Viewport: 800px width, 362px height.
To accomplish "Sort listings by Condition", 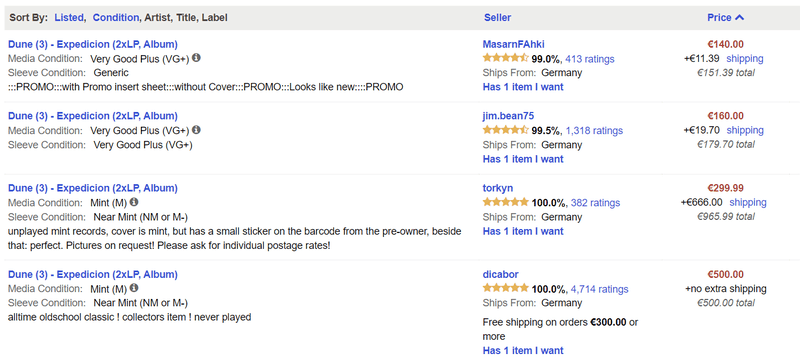I will 115,17.
